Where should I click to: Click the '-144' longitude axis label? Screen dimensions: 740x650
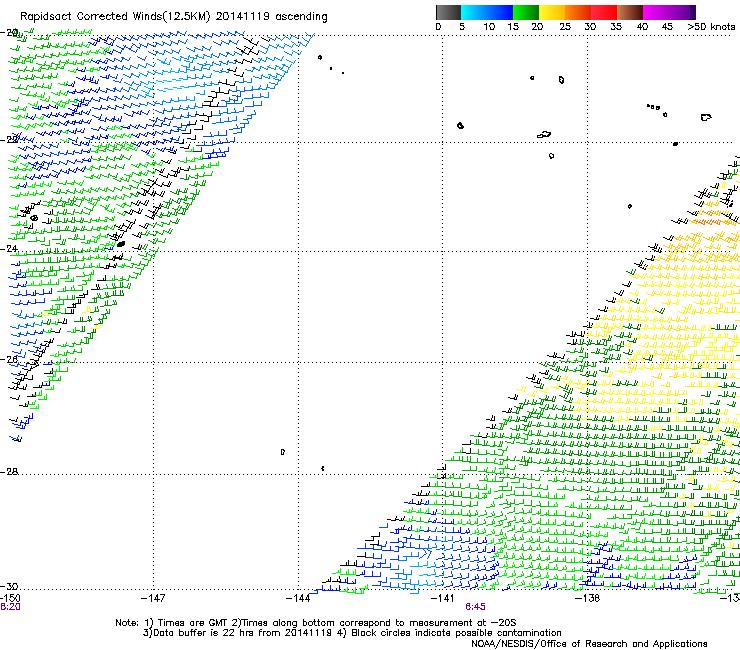tap(298, 598)
